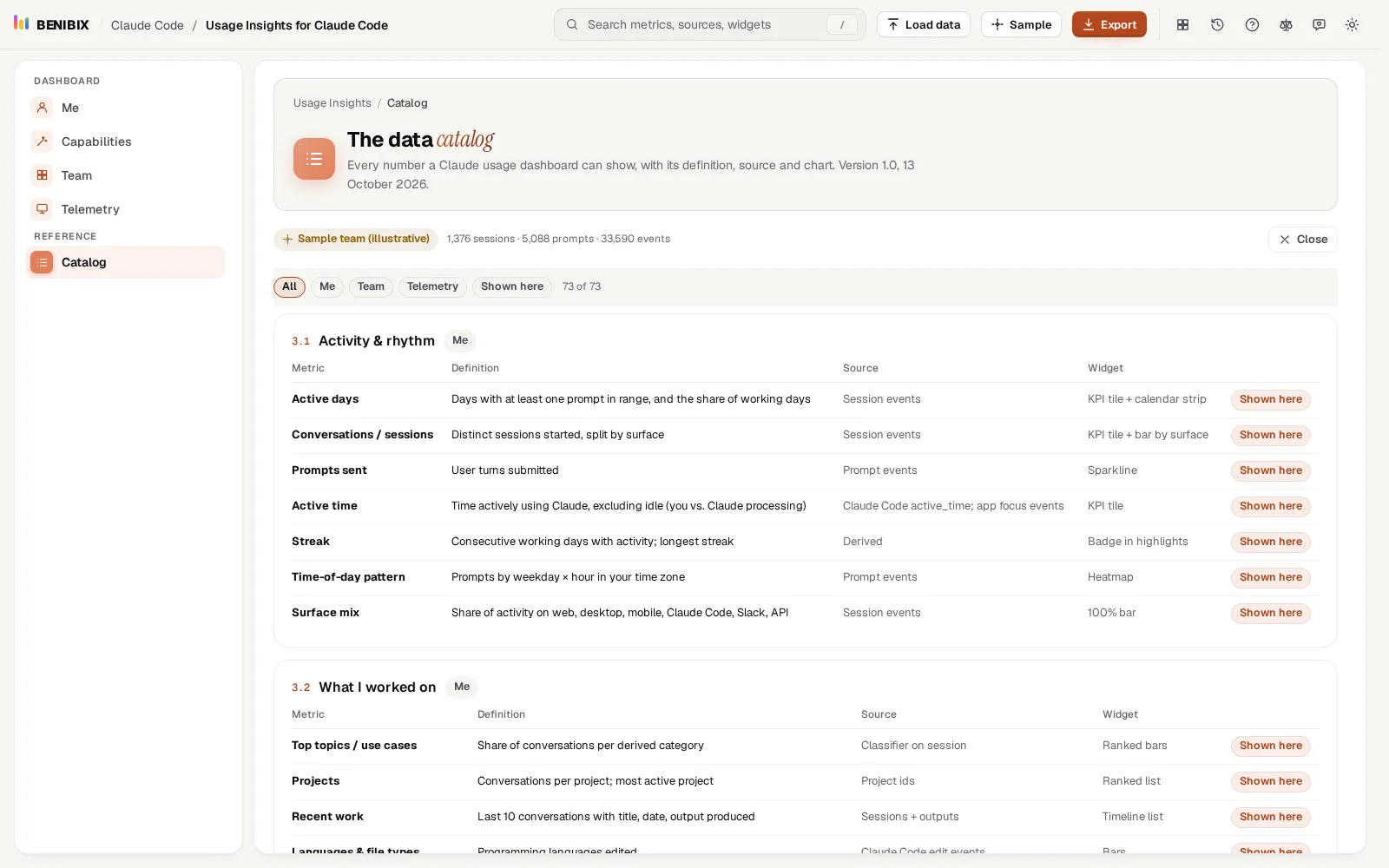Click Shown here badge for Recent work
This screenshot has height=868, width=1389.
[x=1271, y=817]
